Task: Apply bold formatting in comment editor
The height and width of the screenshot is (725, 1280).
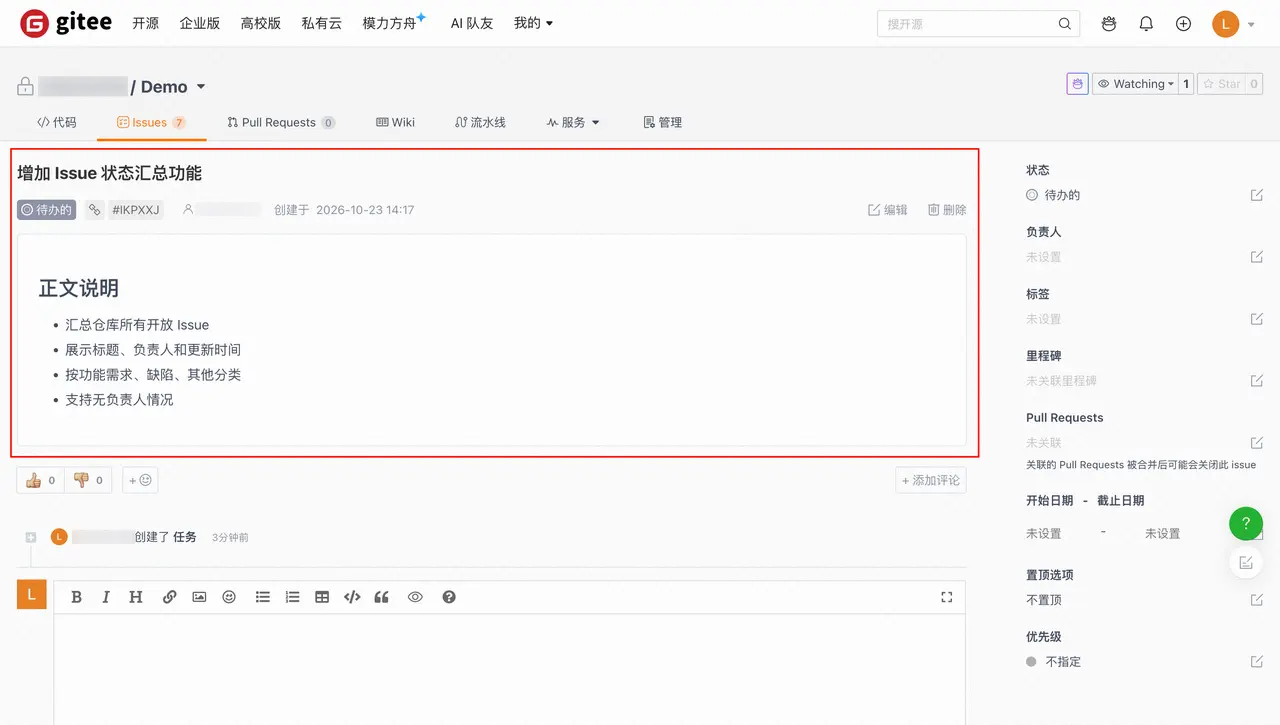Action: coord(76,597)
